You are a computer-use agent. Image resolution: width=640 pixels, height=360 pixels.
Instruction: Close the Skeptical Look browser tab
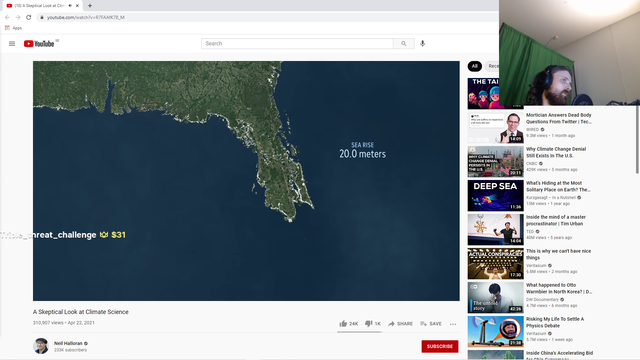(x=77, y=6)
